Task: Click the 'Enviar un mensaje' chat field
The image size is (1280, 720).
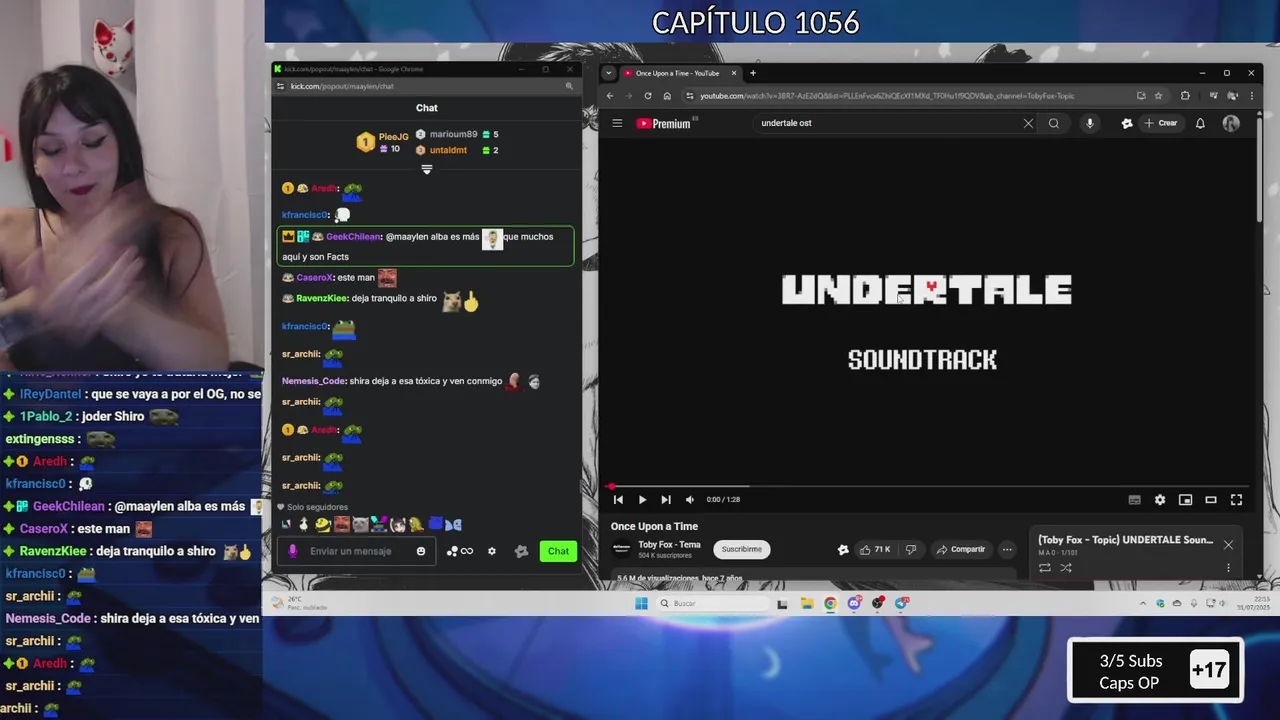Action: pyautogui.click(x=358, y=551)
